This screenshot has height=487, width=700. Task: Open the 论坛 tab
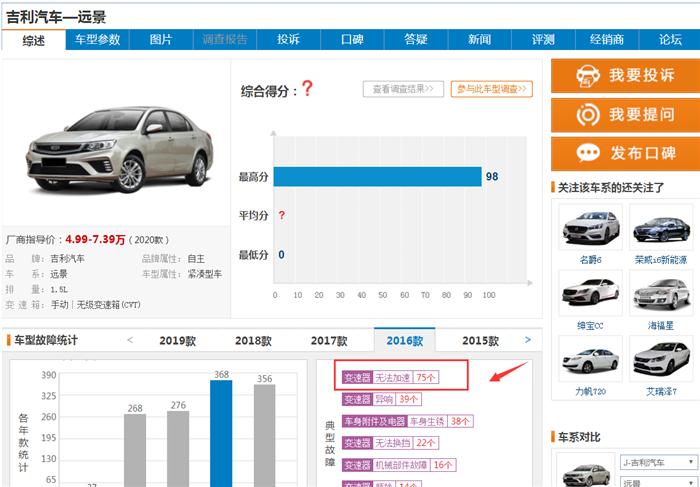pos(670,40)
